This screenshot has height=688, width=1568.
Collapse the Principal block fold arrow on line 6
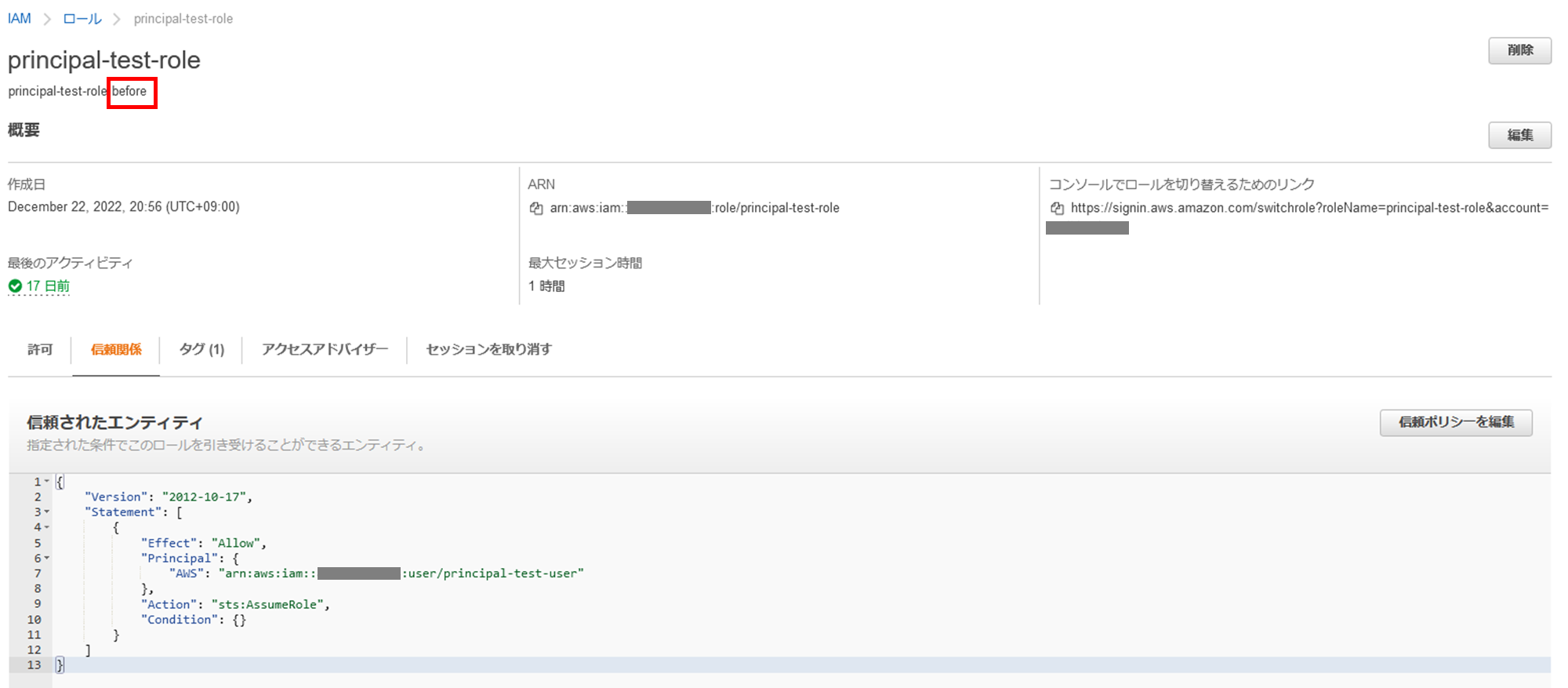point(47,558)
